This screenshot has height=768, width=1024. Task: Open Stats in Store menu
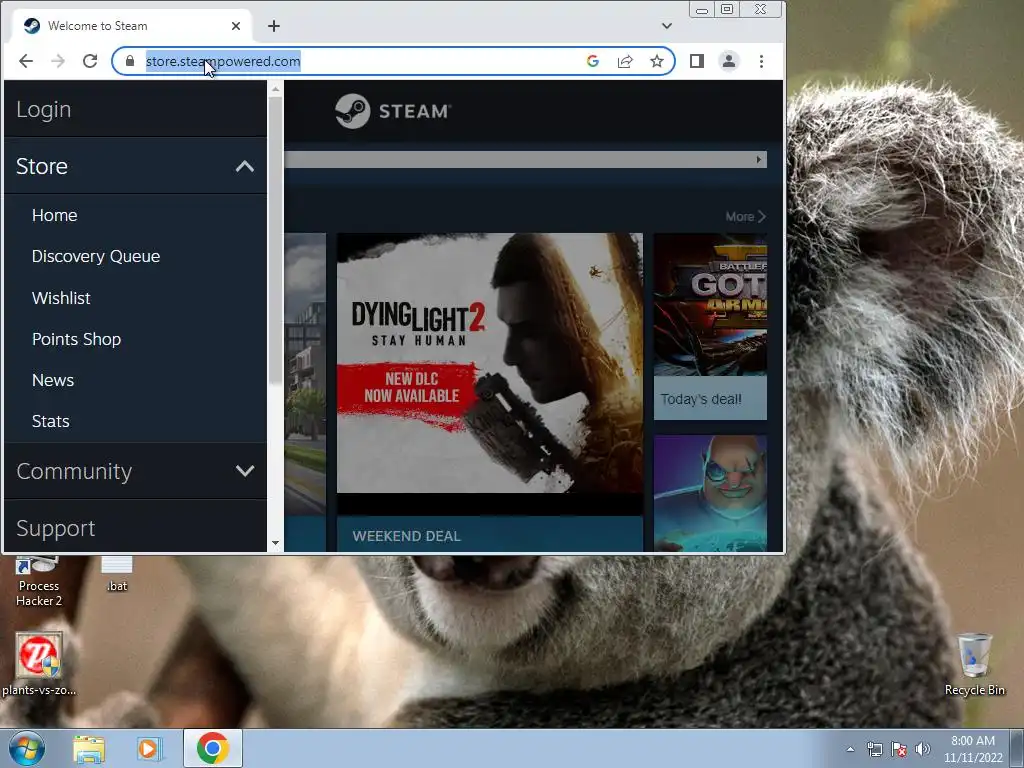pyautogui.click(x=51, y=421)
